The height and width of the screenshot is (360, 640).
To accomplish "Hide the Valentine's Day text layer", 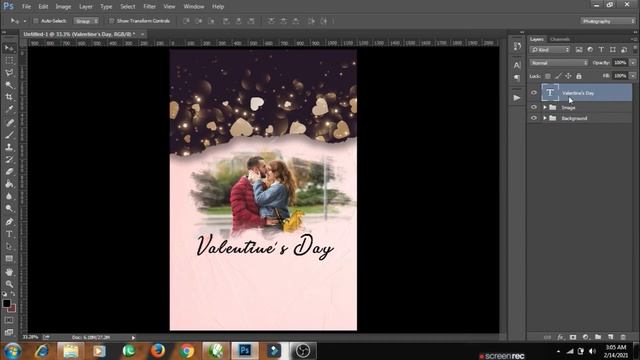I will click(534, 93).
